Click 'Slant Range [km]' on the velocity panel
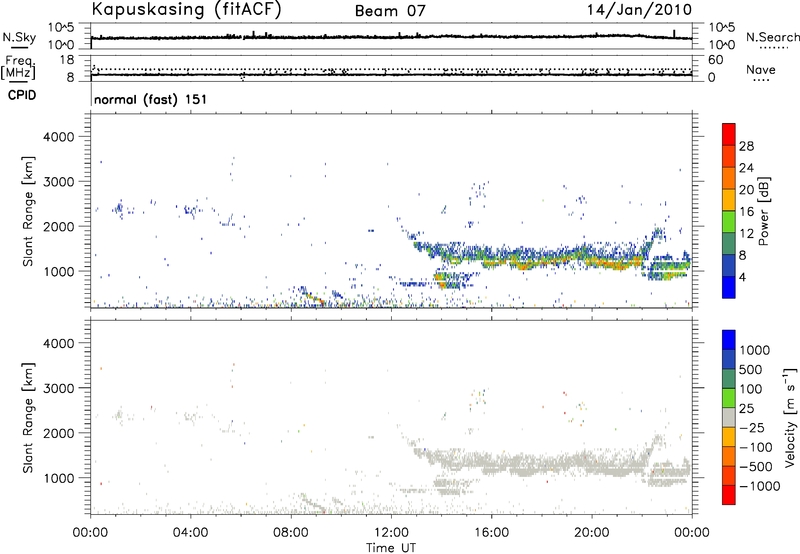 click(x=28, y=418)
